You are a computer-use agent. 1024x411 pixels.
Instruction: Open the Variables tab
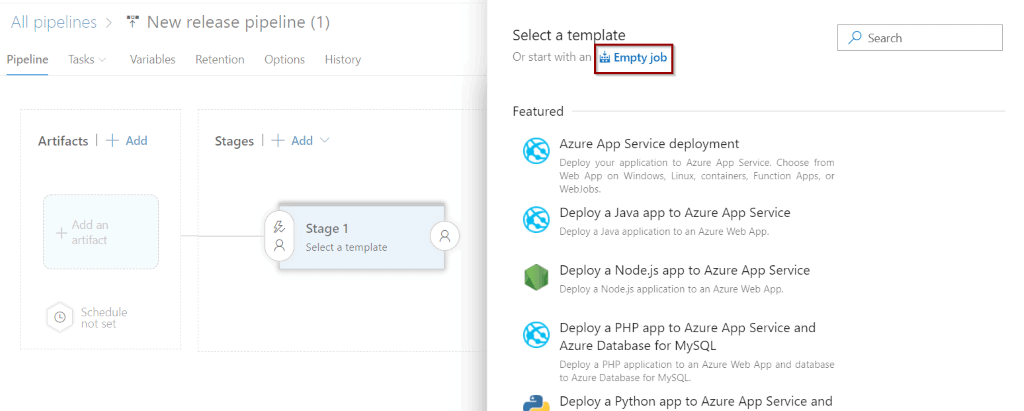click(153, 59)
